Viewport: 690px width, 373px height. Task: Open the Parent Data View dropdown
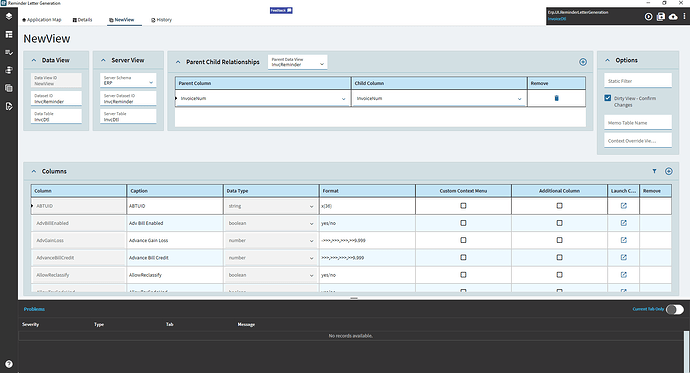pyautogui.click(x=297, y=62)
